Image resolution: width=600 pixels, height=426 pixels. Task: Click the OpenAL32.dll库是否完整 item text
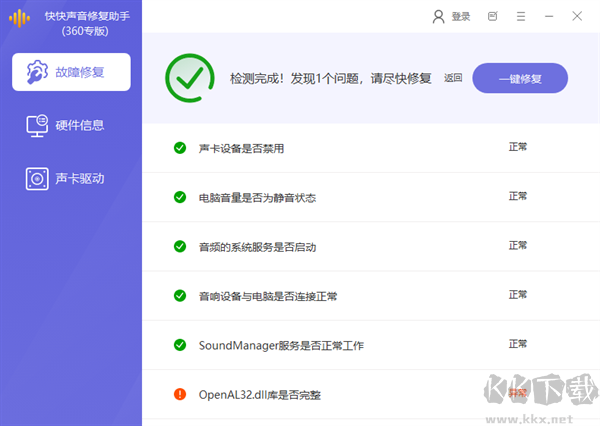pos(259,394)
